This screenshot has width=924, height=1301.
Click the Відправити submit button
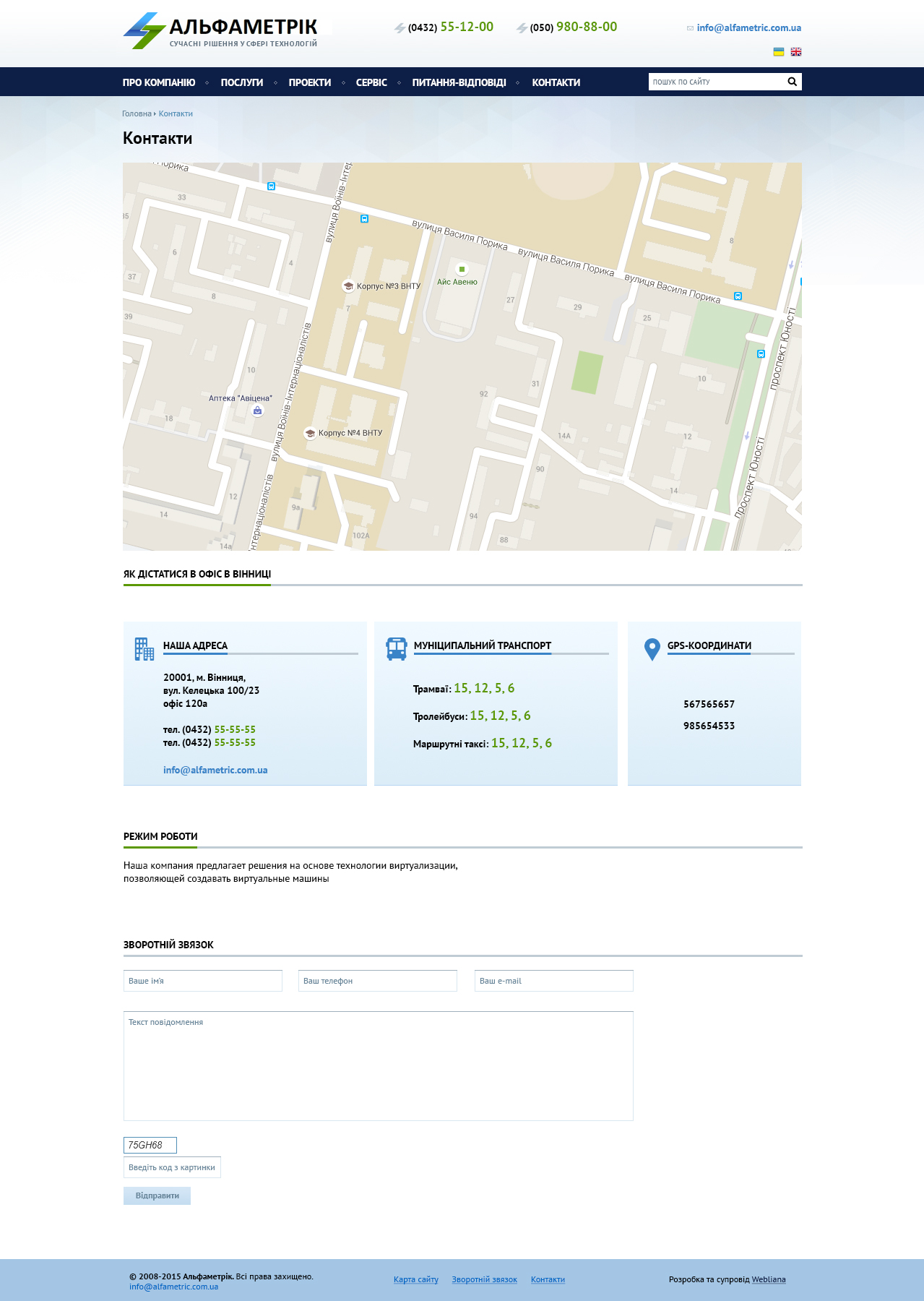pos(157,1195)
